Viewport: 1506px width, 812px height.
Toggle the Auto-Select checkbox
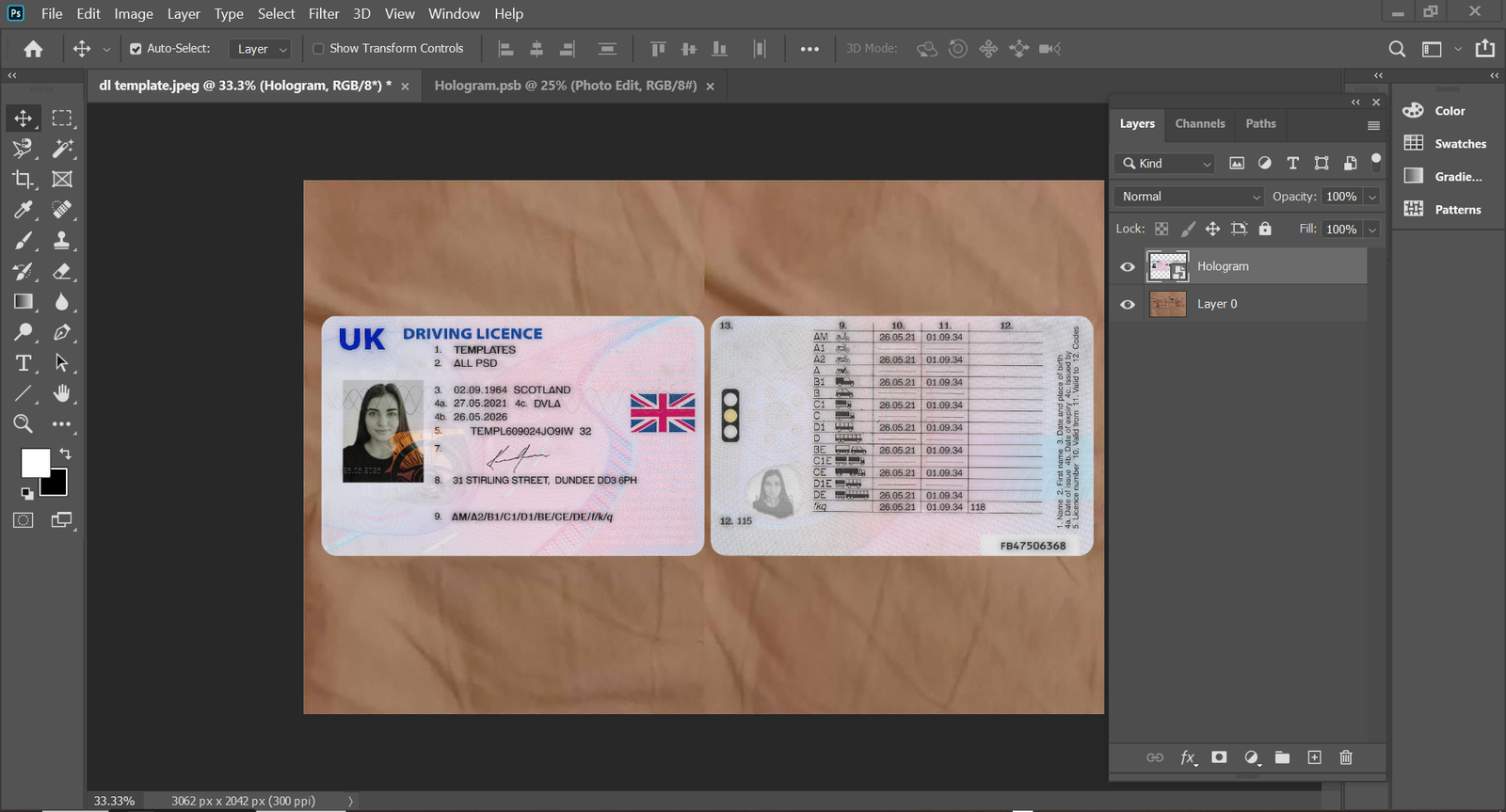pos(136,49)
